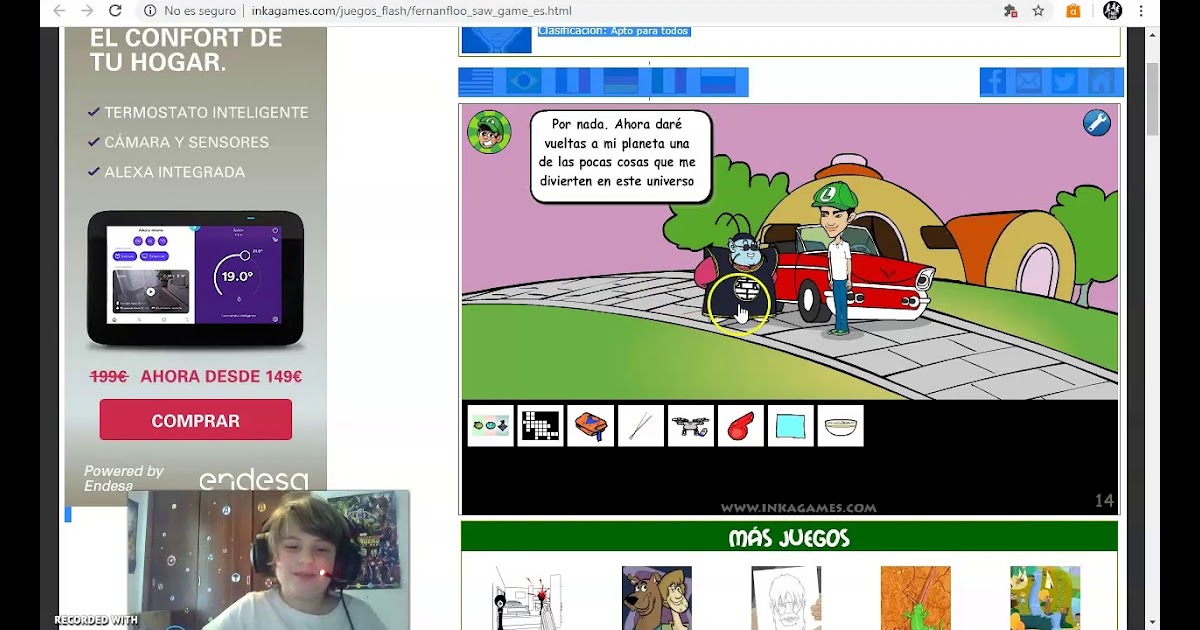Click the Fernanfloo green cap avatar icon

tap(489, 132)
